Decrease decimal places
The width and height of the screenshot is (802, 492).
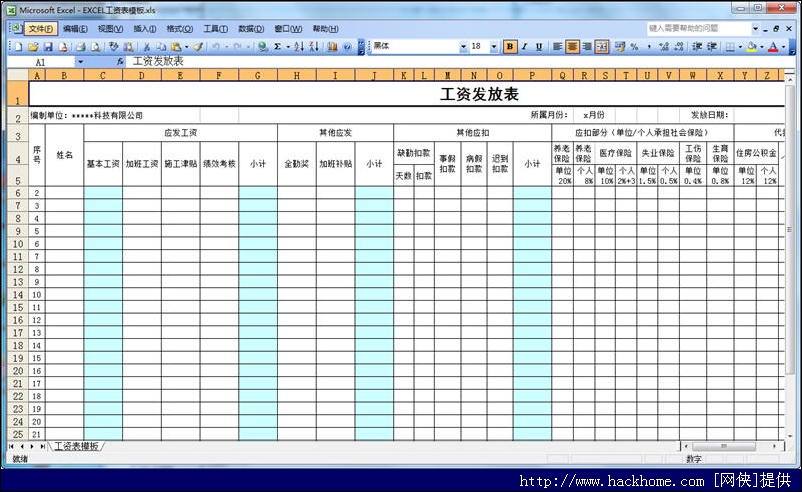pos(679,47)
